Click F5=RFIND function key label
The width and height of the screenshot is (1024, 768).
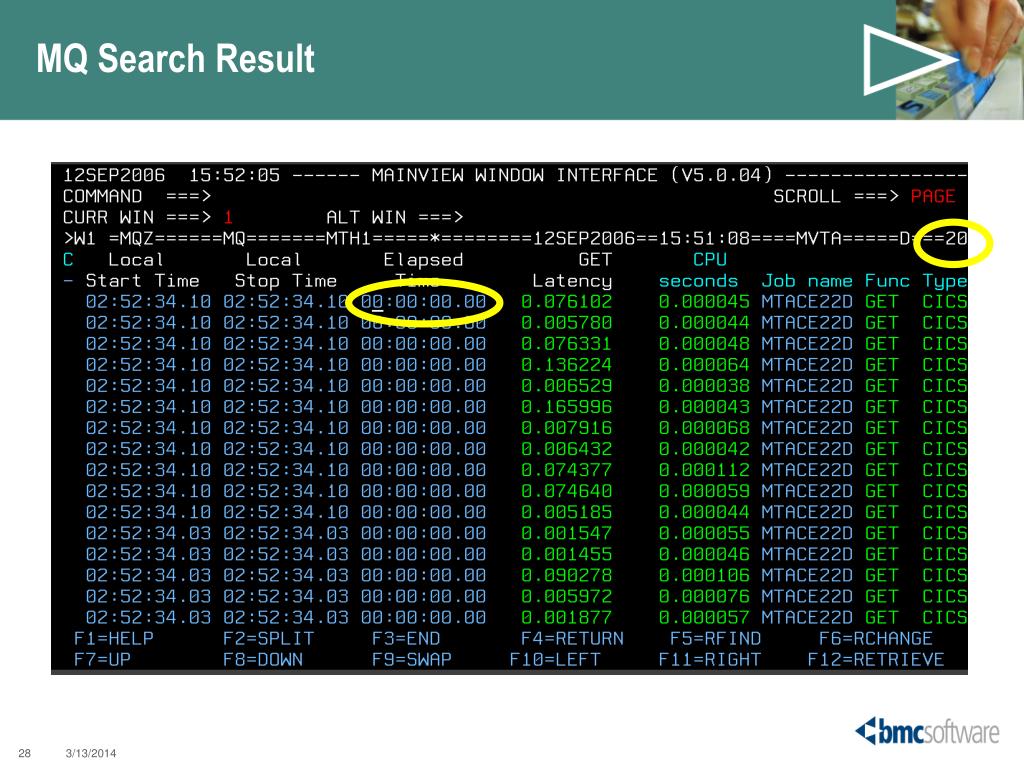[x=715, y=639]
